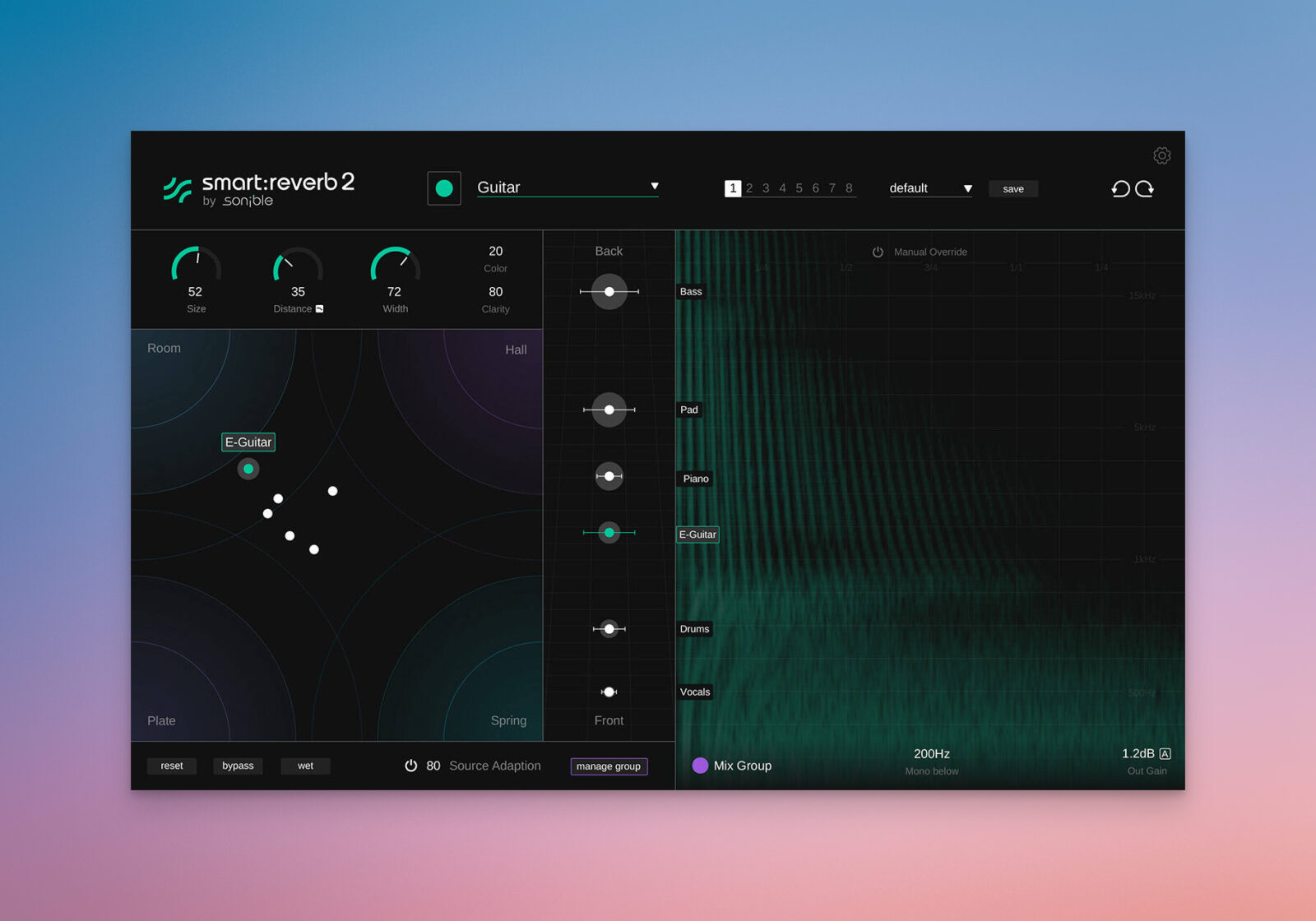Click the manage group button
This screenshot has width=1316, height=921.
609,766
